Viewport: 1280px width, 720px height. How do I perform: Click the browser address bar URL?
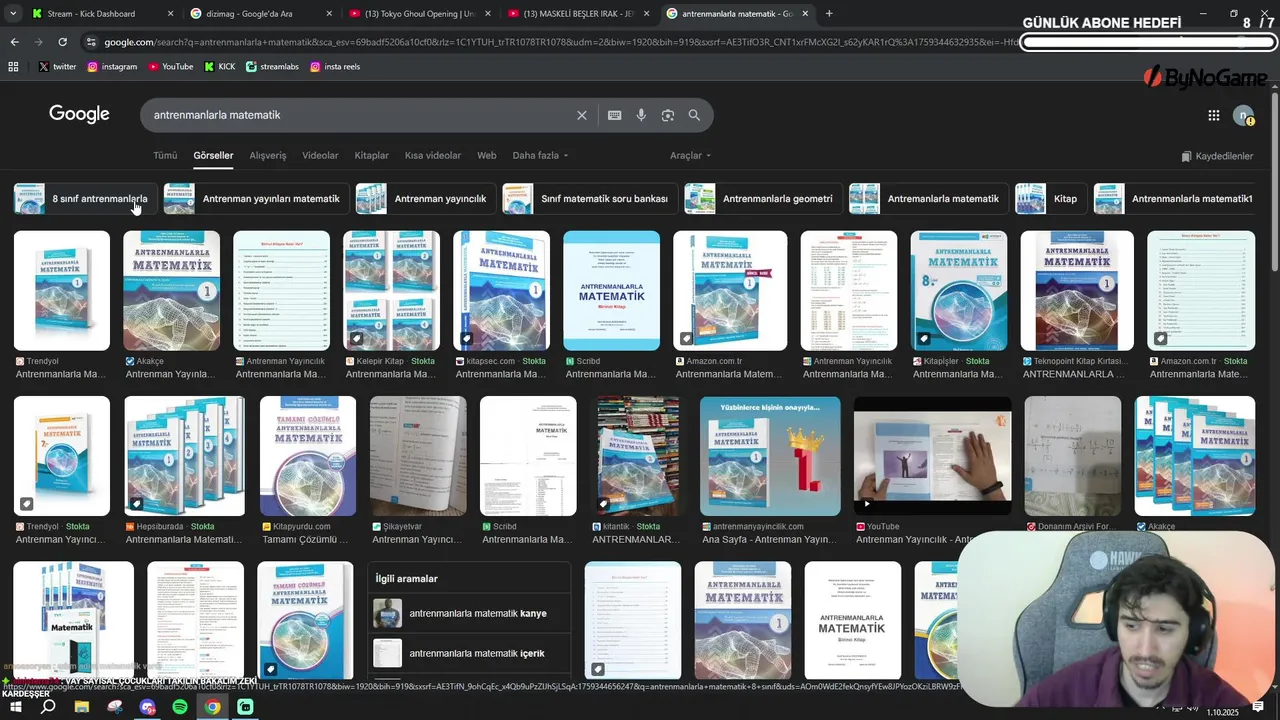pos(560,42)
